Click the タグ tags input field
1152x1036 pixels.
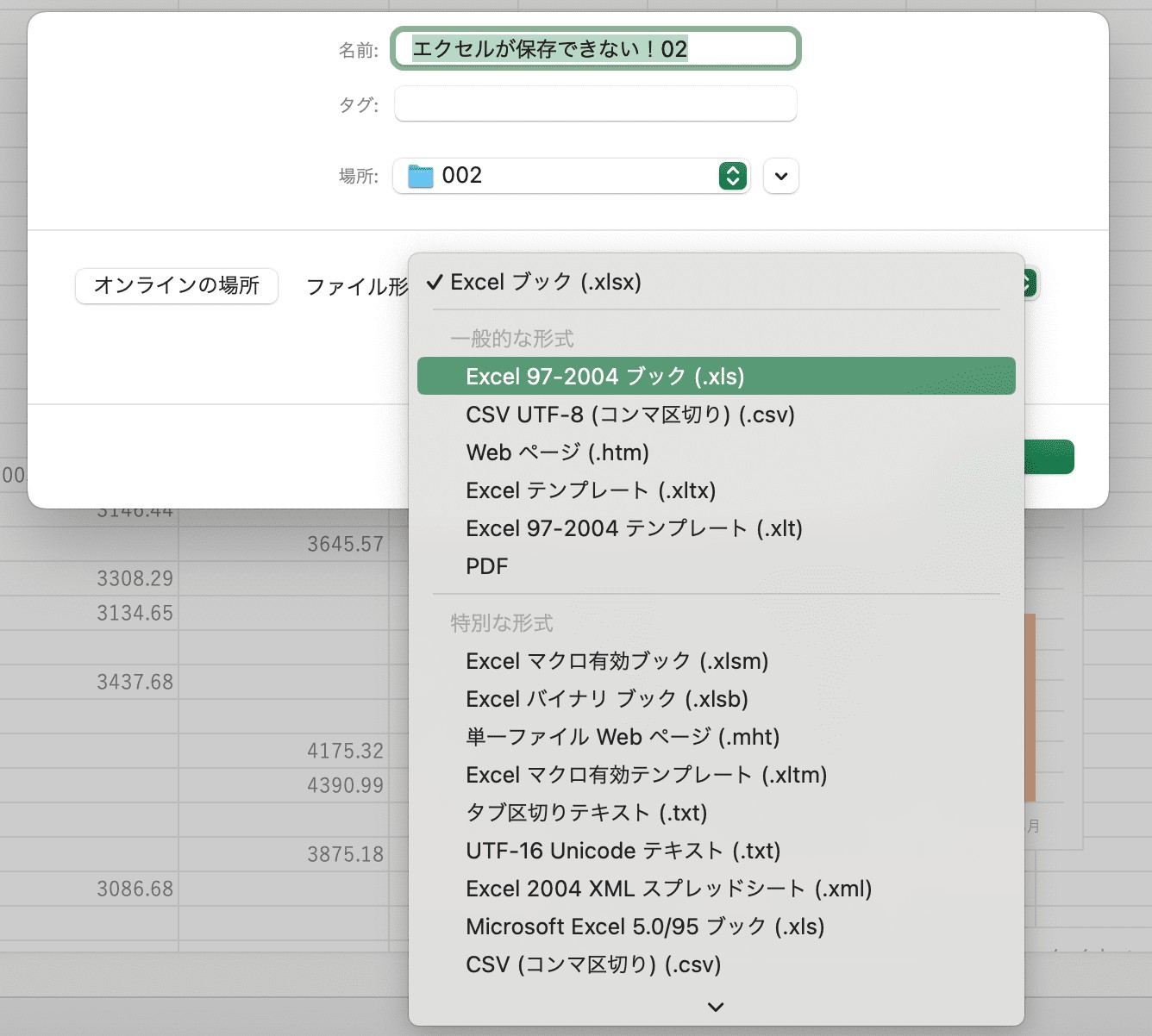pos(596,103)
